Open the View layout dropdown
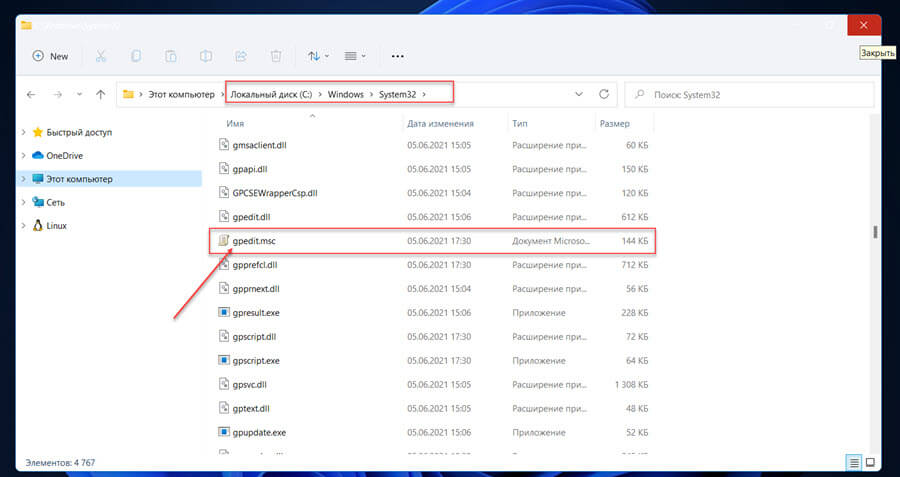900x477 pixels. (x=355, y=56)
